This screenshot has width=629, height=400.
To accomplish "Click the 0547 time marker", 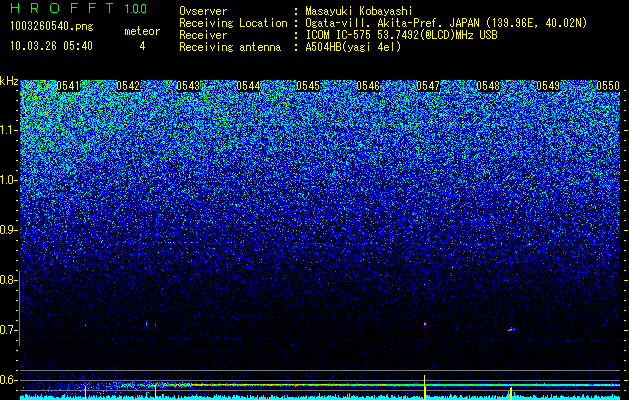I will (x=428, y=86).
